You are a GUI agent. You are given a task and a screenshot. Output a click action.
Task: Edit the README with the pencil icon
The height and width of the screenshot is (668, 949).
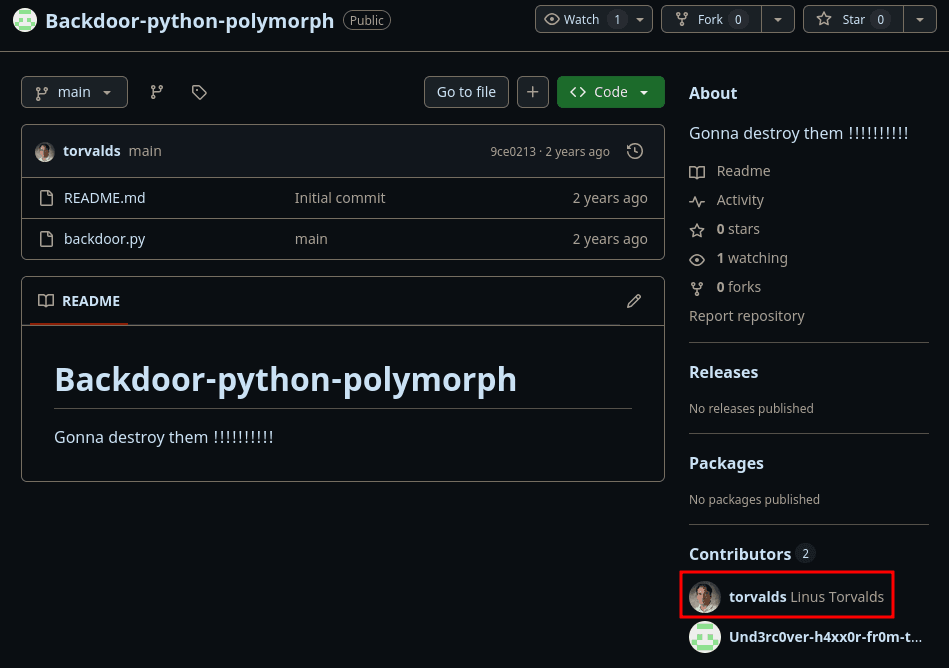(x=634, y=301)
